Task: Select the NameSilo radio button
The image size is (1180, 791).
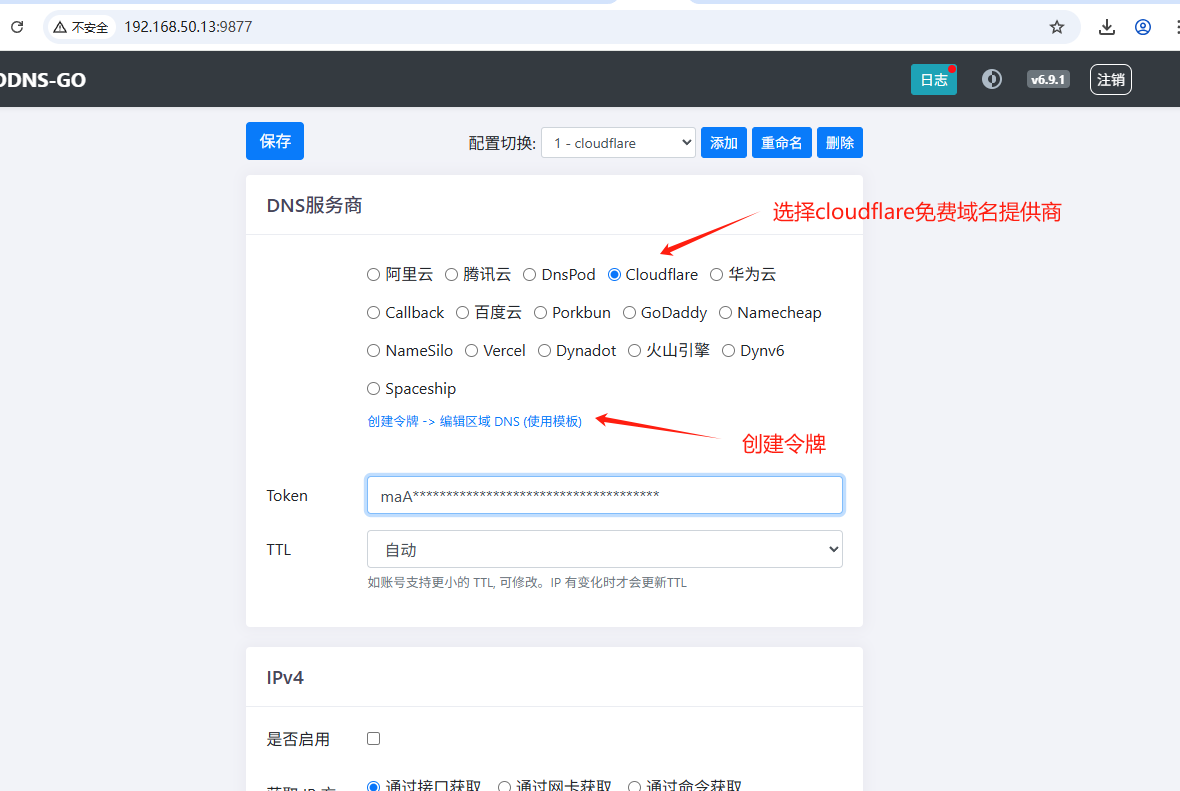Action: pyautogui.click(x=373, y=351)
